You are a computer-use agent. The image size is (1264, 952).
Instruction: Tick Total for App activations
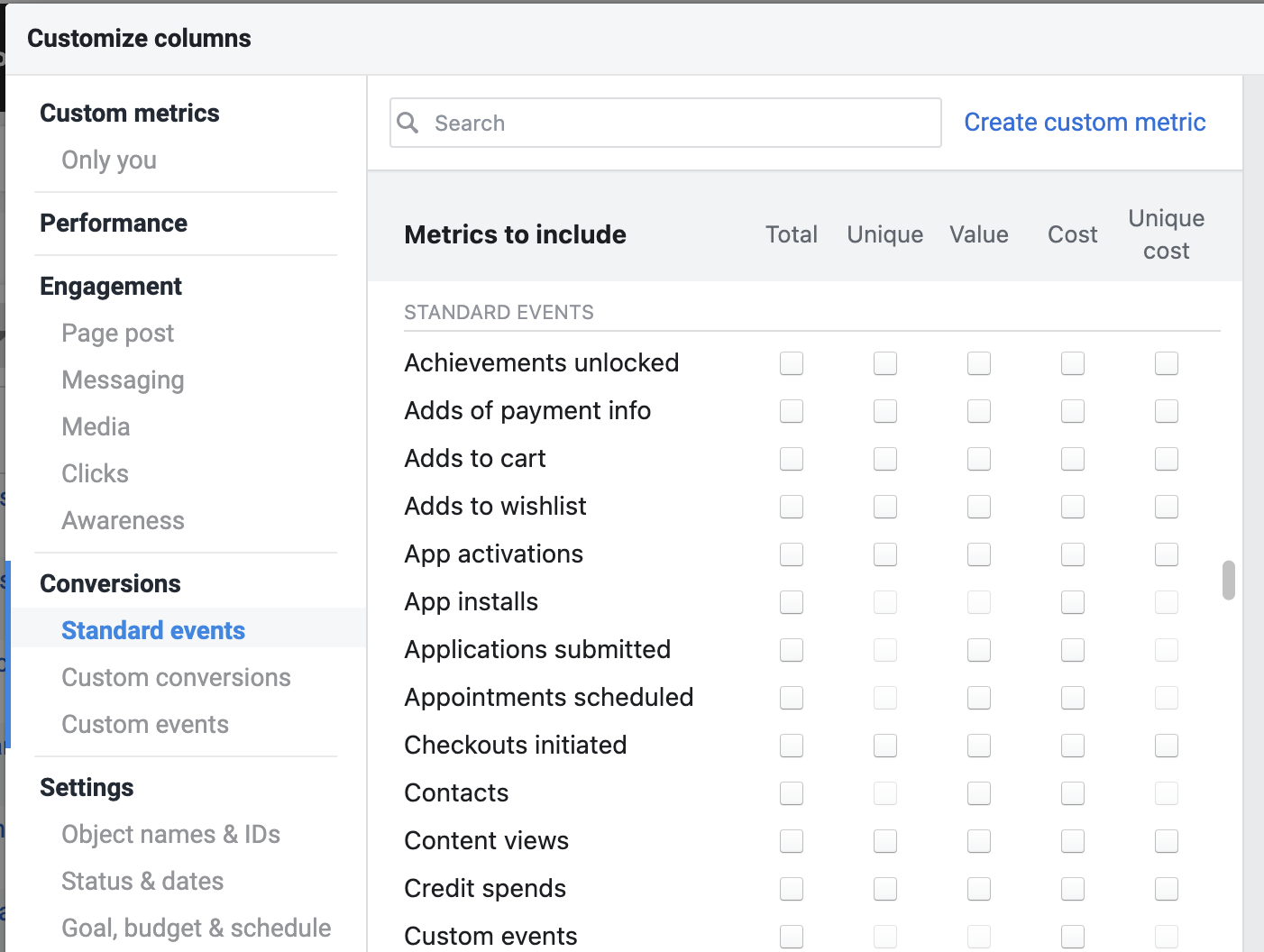coord(792,554)
